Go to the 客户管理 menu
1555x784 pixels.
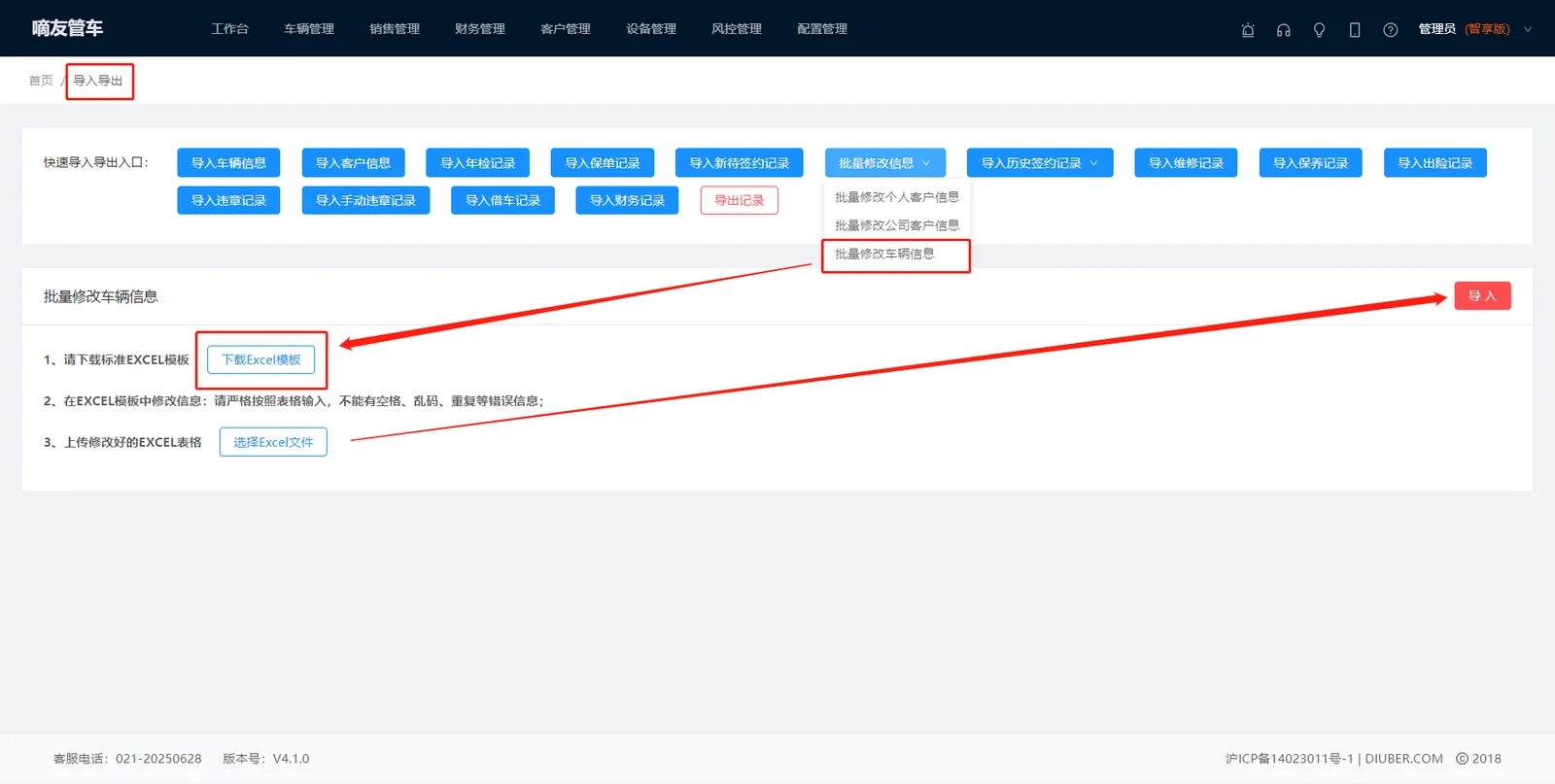click(x=566, y=29)
